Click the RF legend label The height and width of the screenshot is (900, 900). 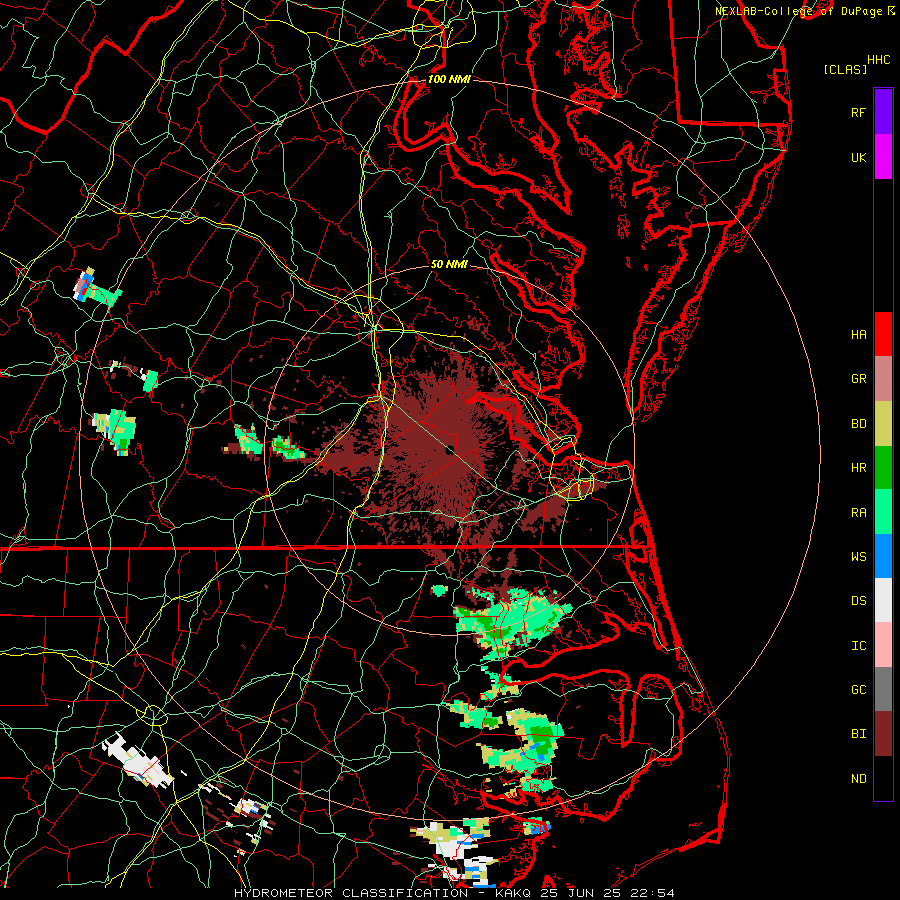coord(858,112)
